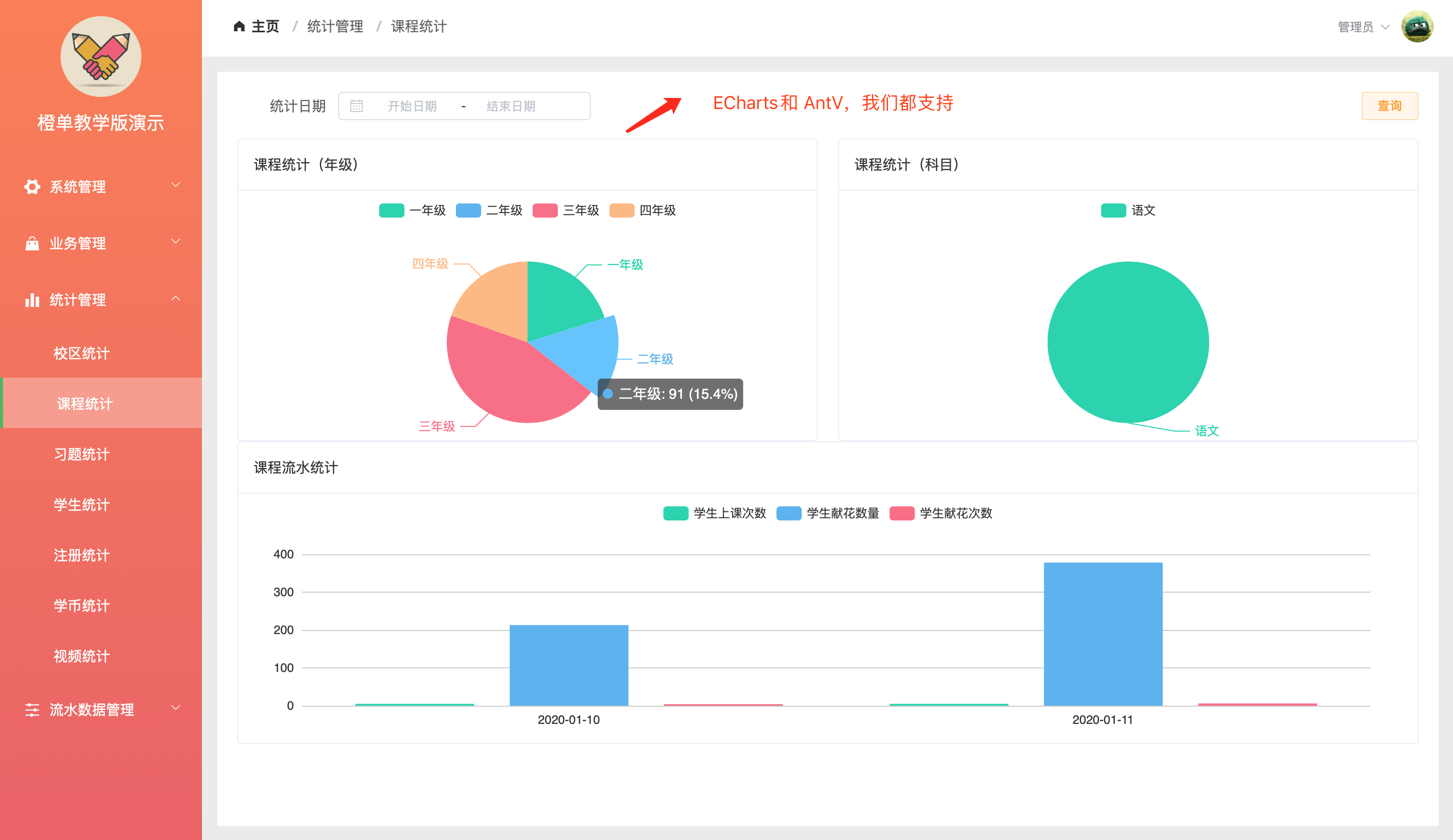Expand the 系统管理 menu chevron
This screenshot has height=840, width=1453.
[x=176, y=185]
